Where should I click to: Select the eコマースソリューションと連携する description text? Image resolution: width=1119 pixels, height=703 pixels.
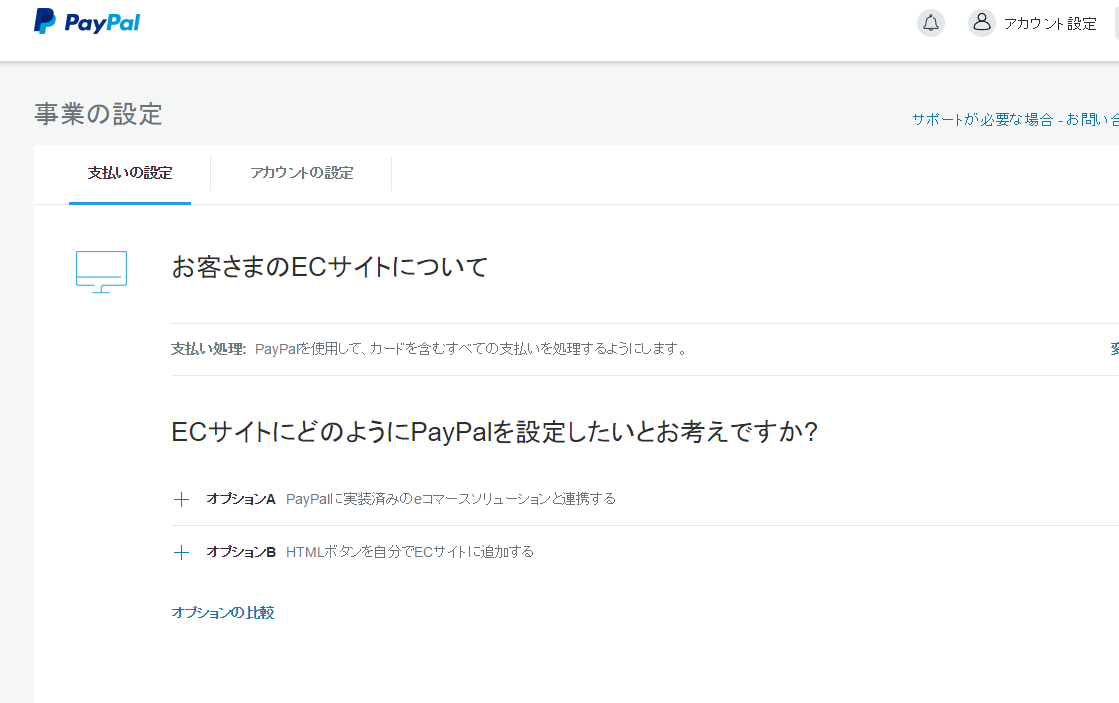[451, 498]
